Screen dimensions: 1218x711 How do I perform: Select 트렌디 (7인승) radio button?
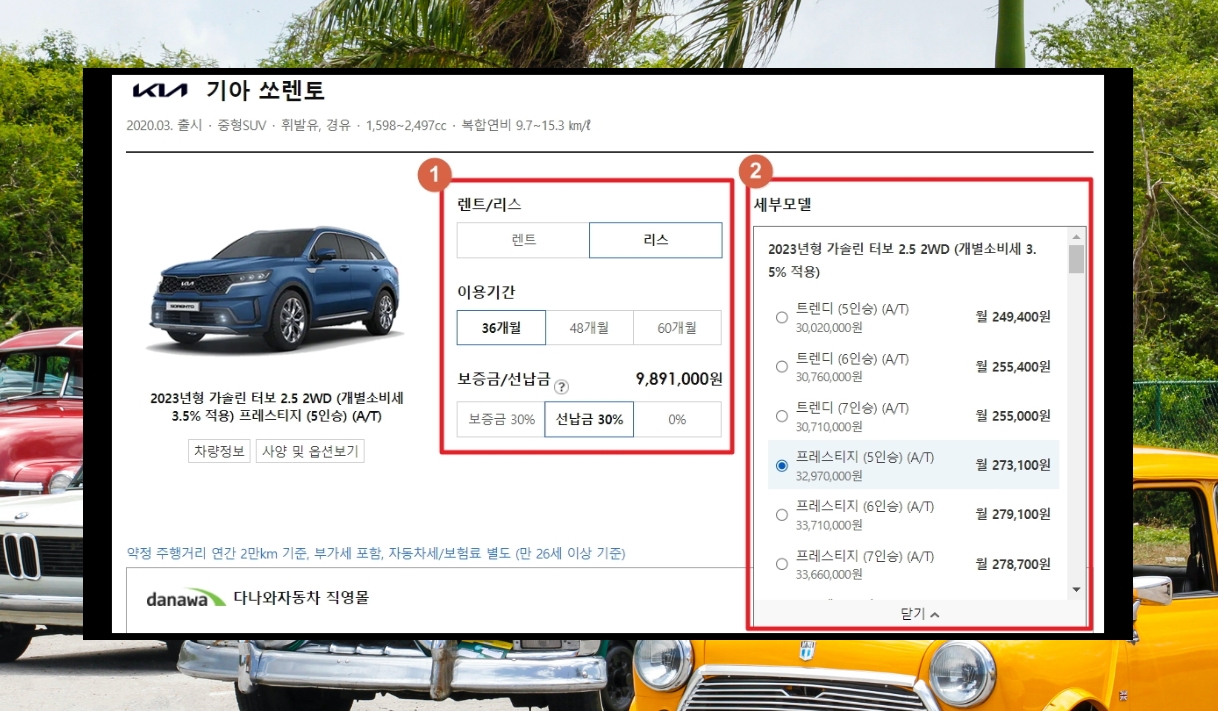point(782,416)
